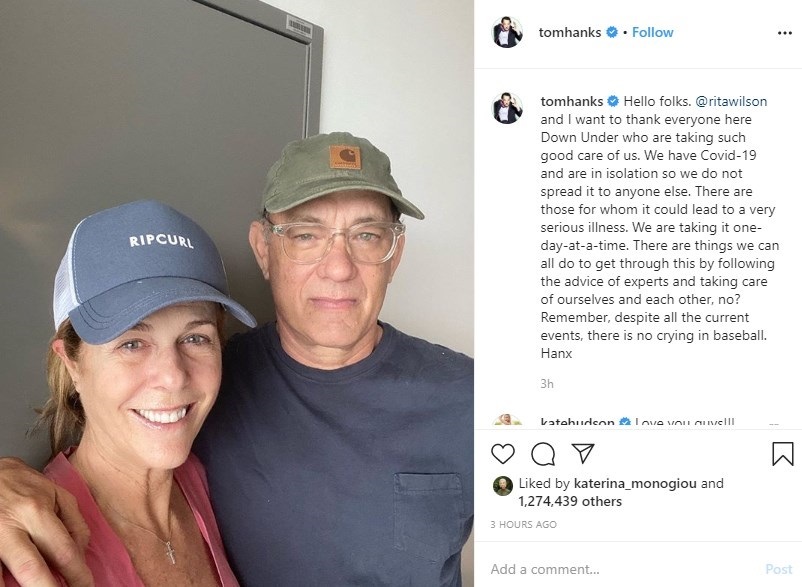Open the katehudson commenter username
This screenshot has height=587, width=802.
[577, 423]
